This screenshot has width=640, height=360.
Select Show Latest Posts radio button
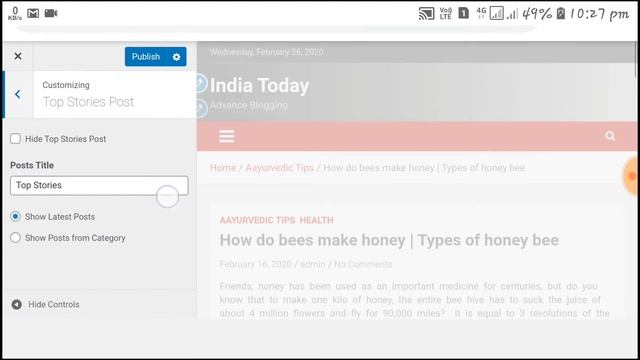click(x=16, y=216)
